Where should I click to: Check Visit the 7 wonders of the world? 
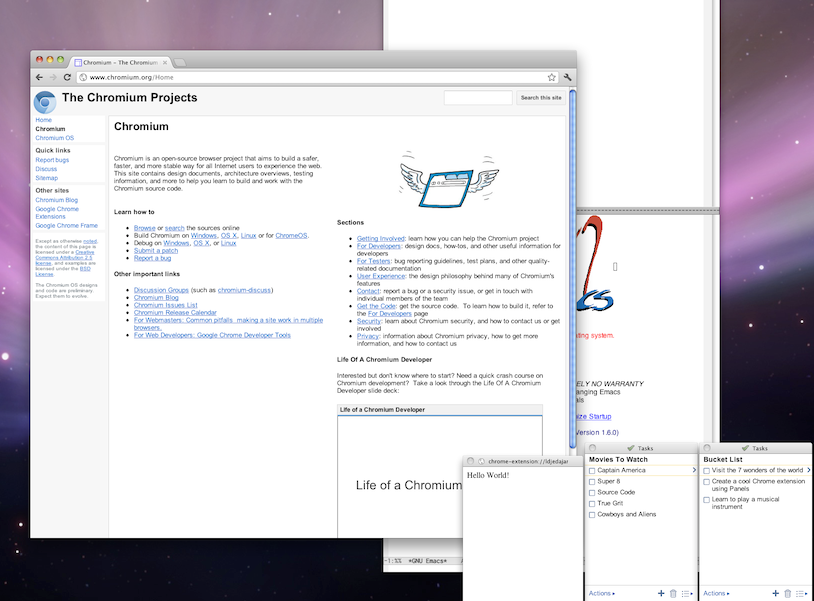pyautogui.click(x=705, y=469)
